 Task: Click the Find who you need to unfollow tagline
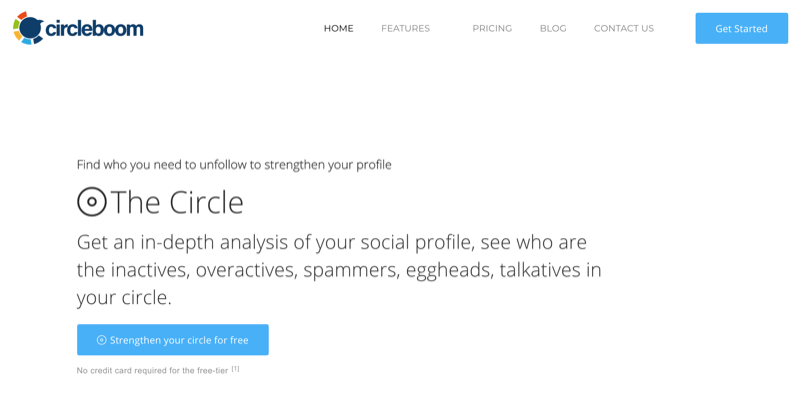234,165
